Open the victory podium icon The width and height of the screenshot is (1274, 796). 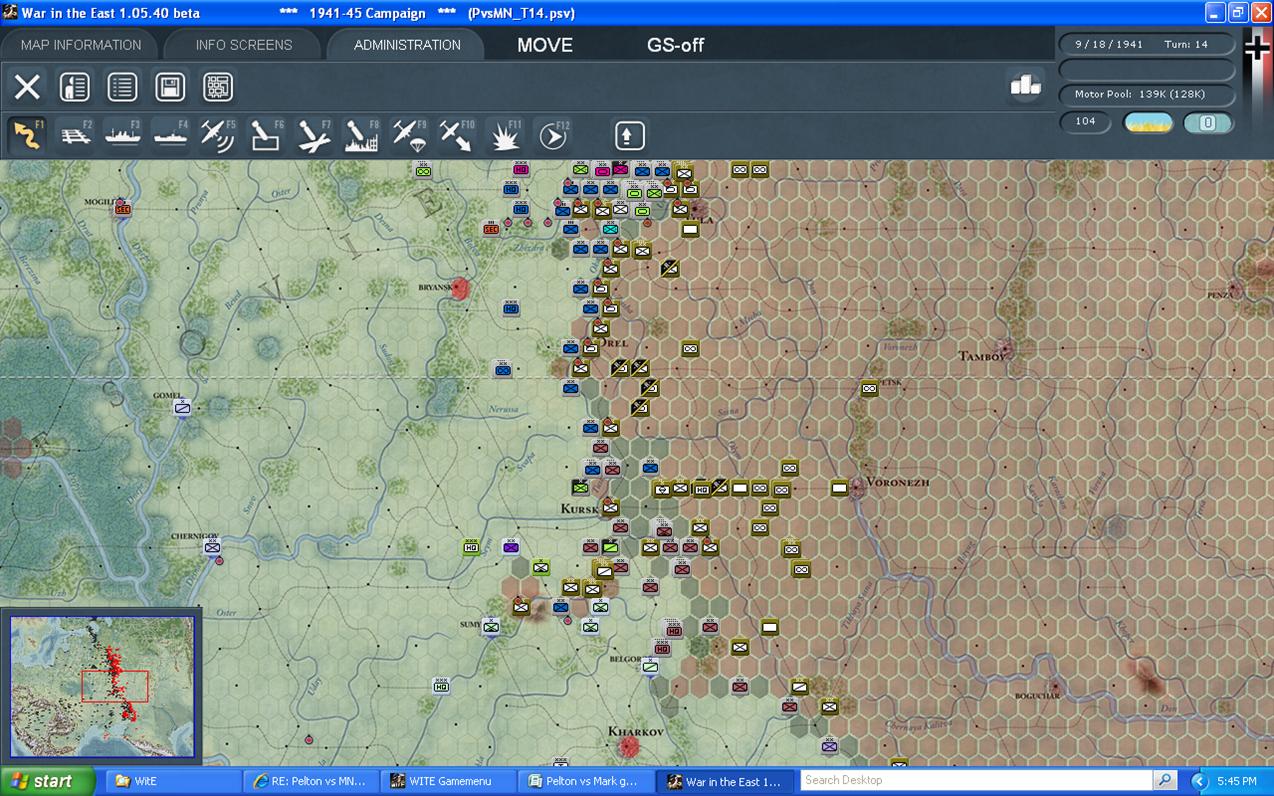click(1025, 86)
